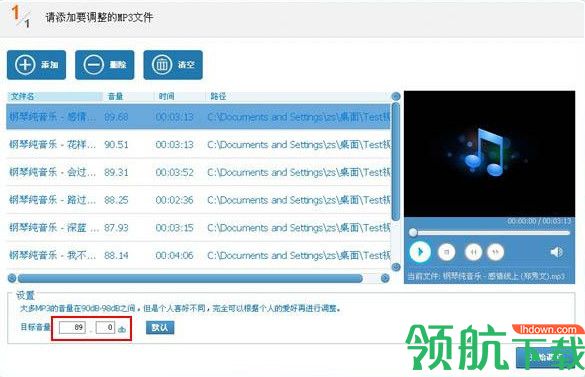
Task: Focus the target volume integer field showing 89
Action: pyautogui.click(x=72, y=327)
